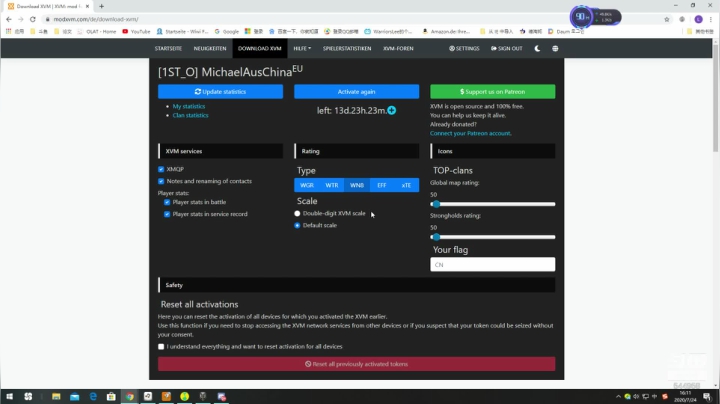720x404 pixels.
Task: Open a new browser tab
Action: coord(101,6)
